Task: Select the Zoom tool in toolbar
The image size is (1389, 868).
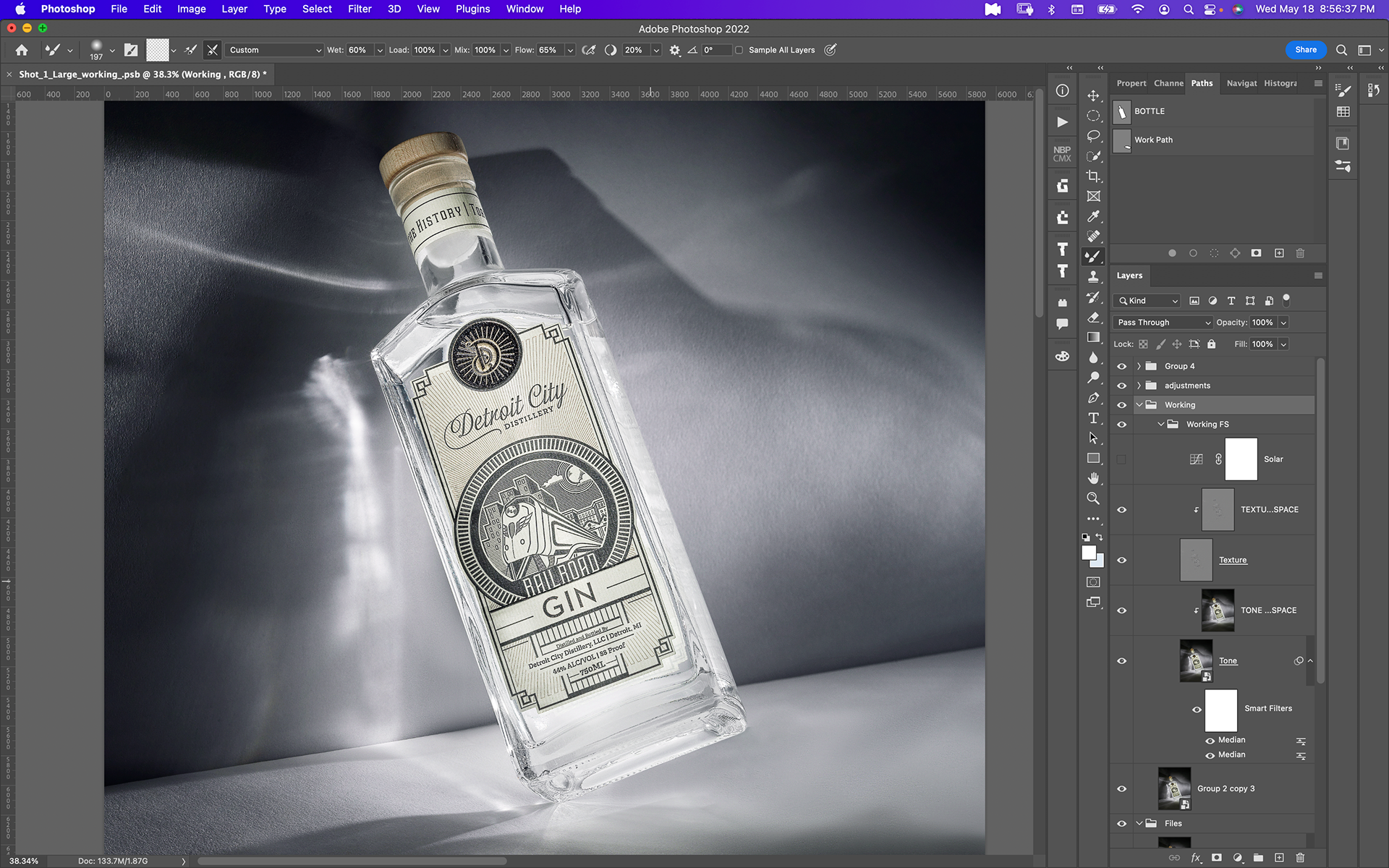Action: pos(1093,498)
